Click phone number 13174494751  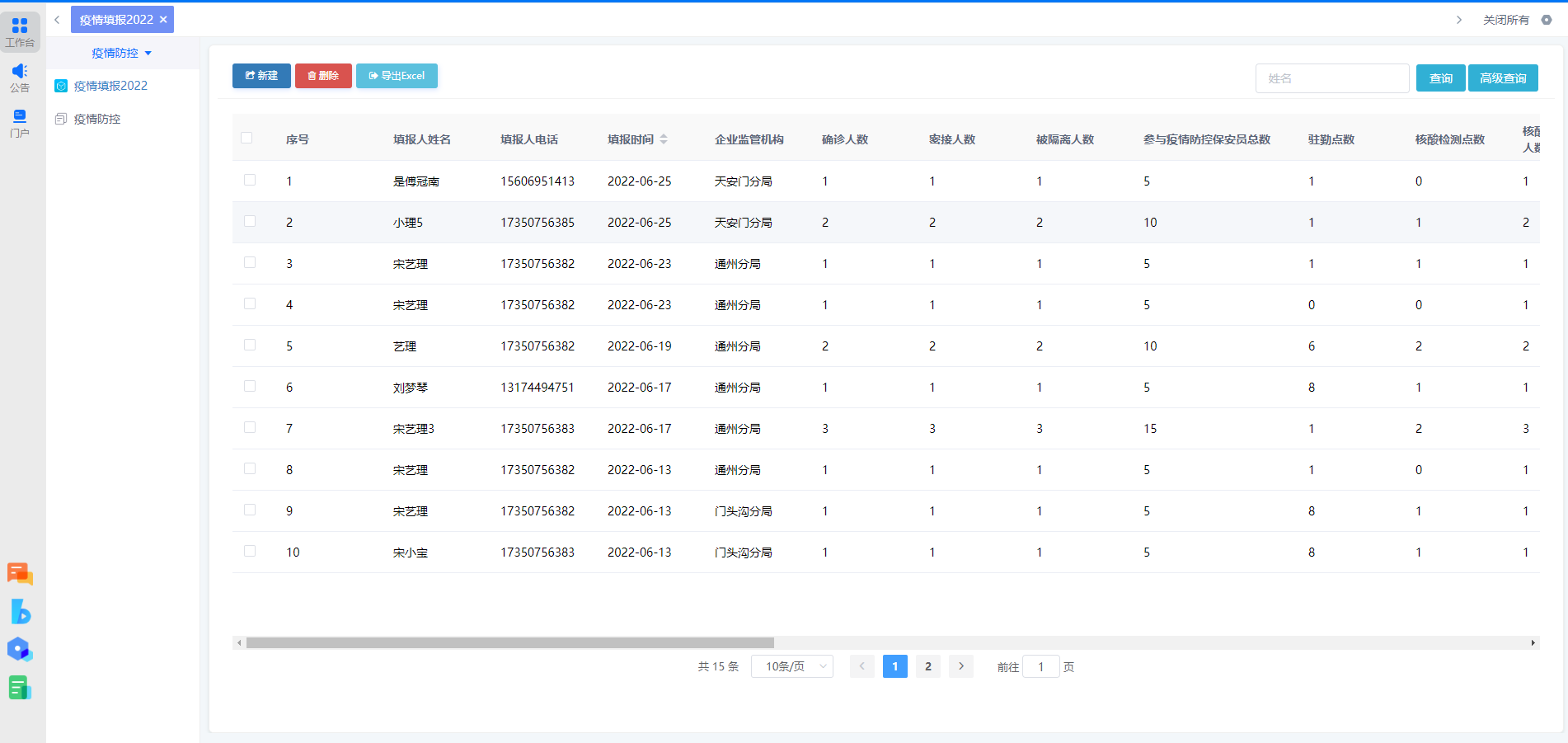(x=538, y=388)
